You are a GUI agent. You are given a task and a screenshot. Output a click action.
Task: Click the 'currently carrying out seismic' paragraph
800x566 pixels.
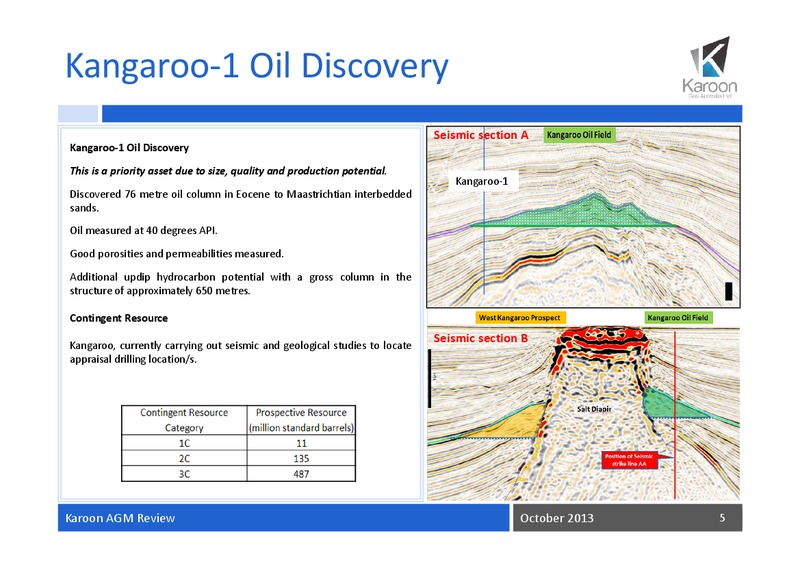[240, 352]
